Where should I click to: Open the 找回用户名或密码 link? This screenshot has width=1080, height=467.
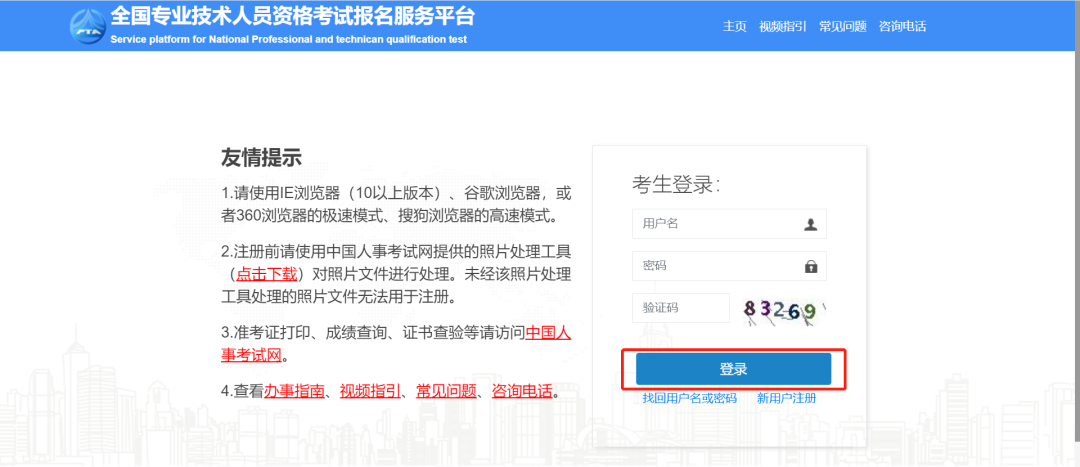689,398
